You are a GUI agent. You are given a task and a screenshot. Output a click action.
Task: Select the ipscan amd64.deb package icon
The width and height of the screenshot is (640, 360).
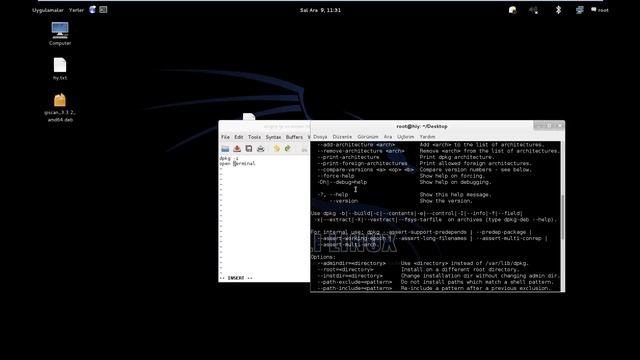click(x=60, y=108)
